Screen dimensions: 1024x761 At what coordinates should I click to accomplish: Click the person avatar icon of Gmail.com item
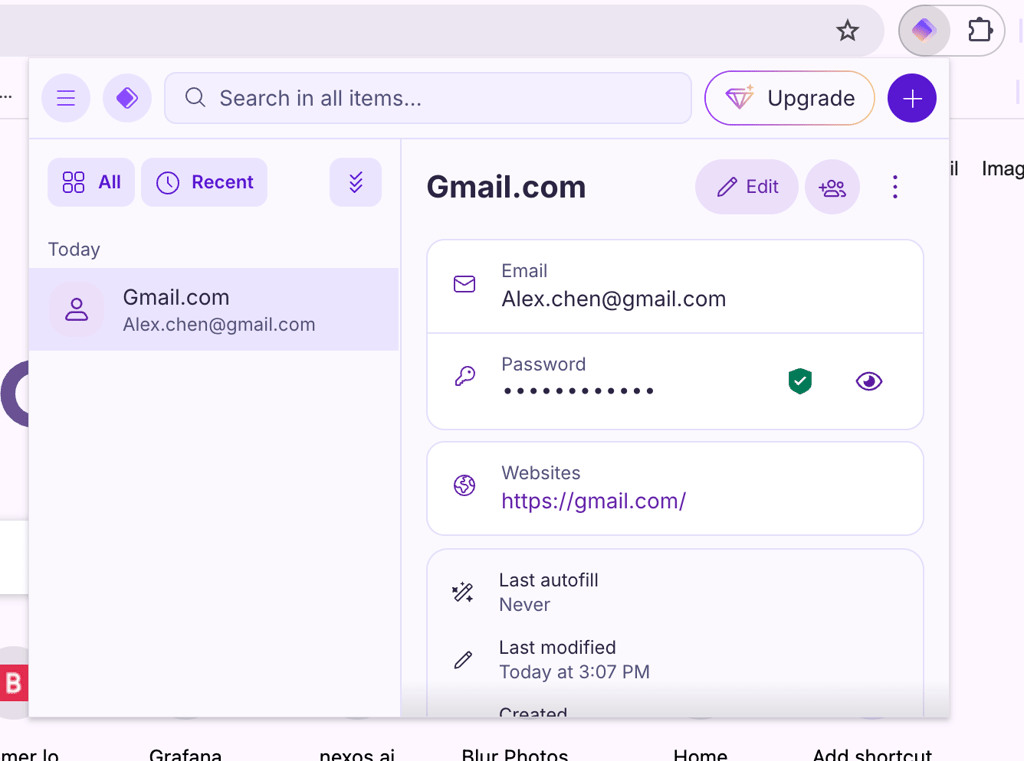point(76,310)
